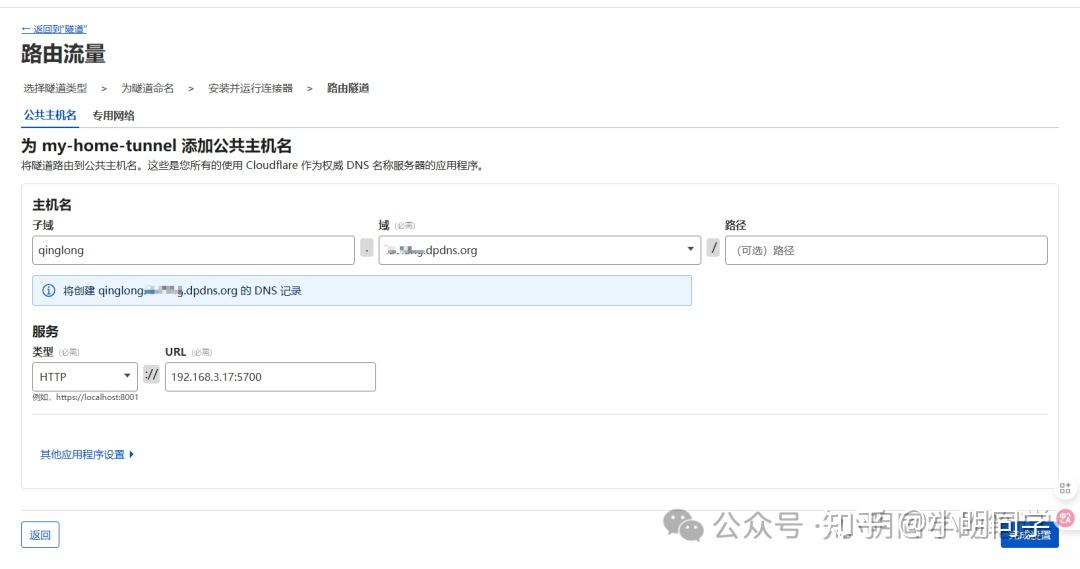The width and height of the screenshot is (1080, 569).
Task: Click the 为隧道命名 breadcrumb step
Action: pyautogui.click(x=147, y=88)
